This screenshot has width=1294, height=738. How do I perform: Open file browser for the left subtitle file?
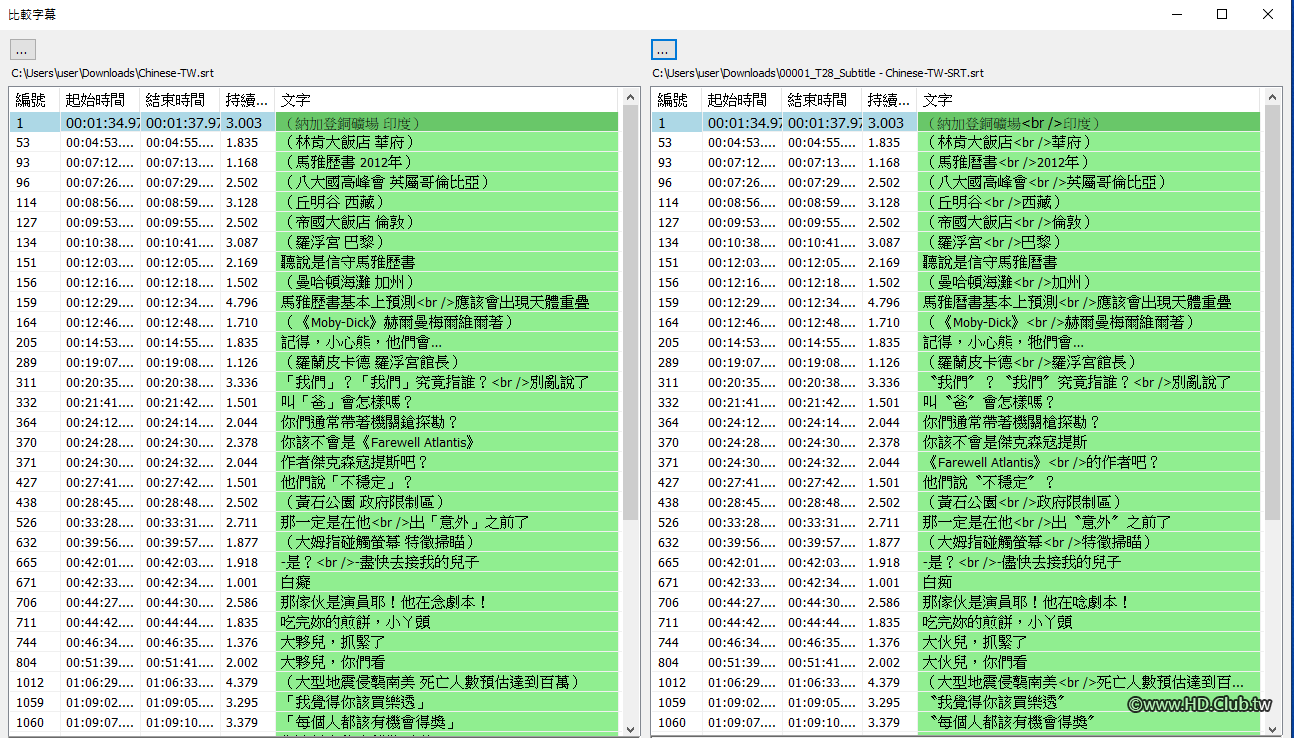click(x=21, y=48)
